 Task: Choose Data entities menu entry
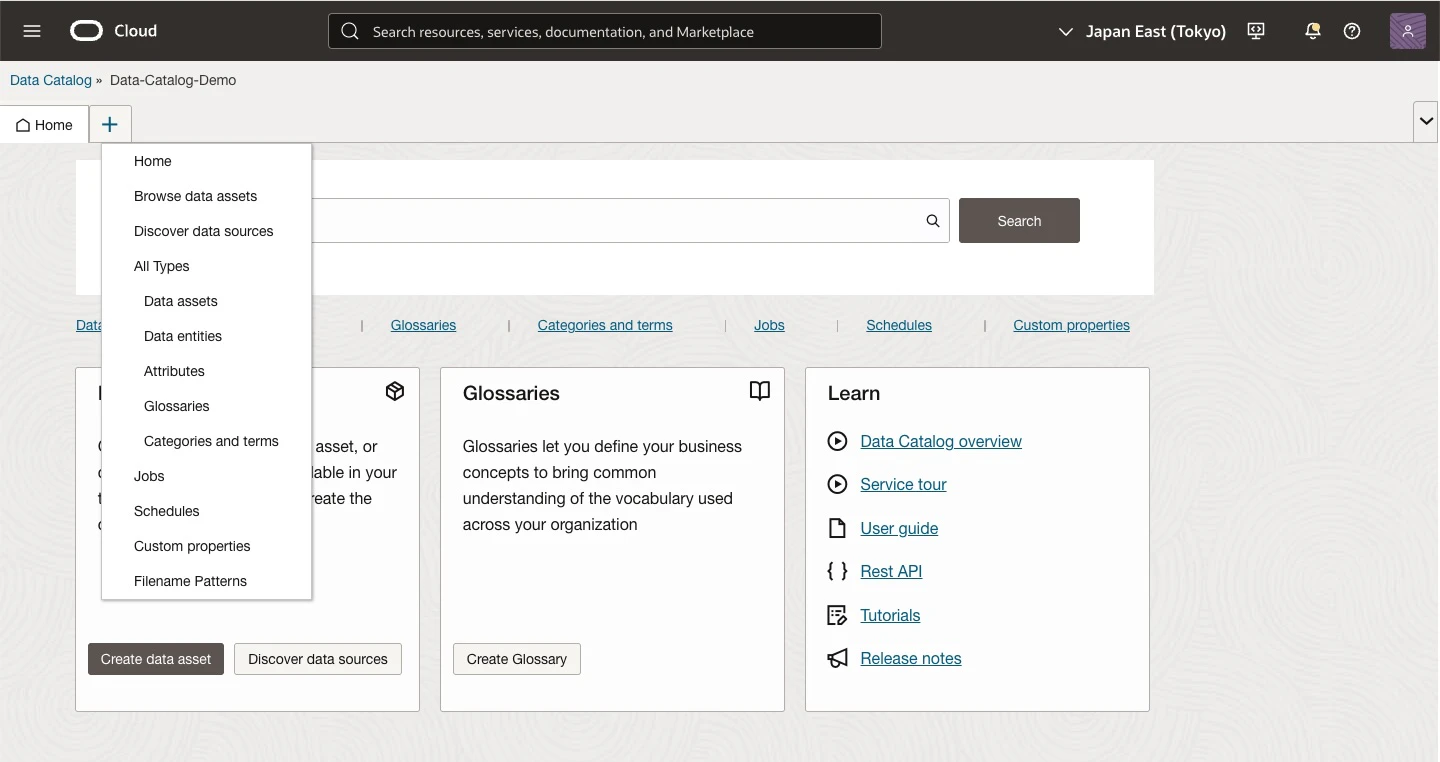206,336
